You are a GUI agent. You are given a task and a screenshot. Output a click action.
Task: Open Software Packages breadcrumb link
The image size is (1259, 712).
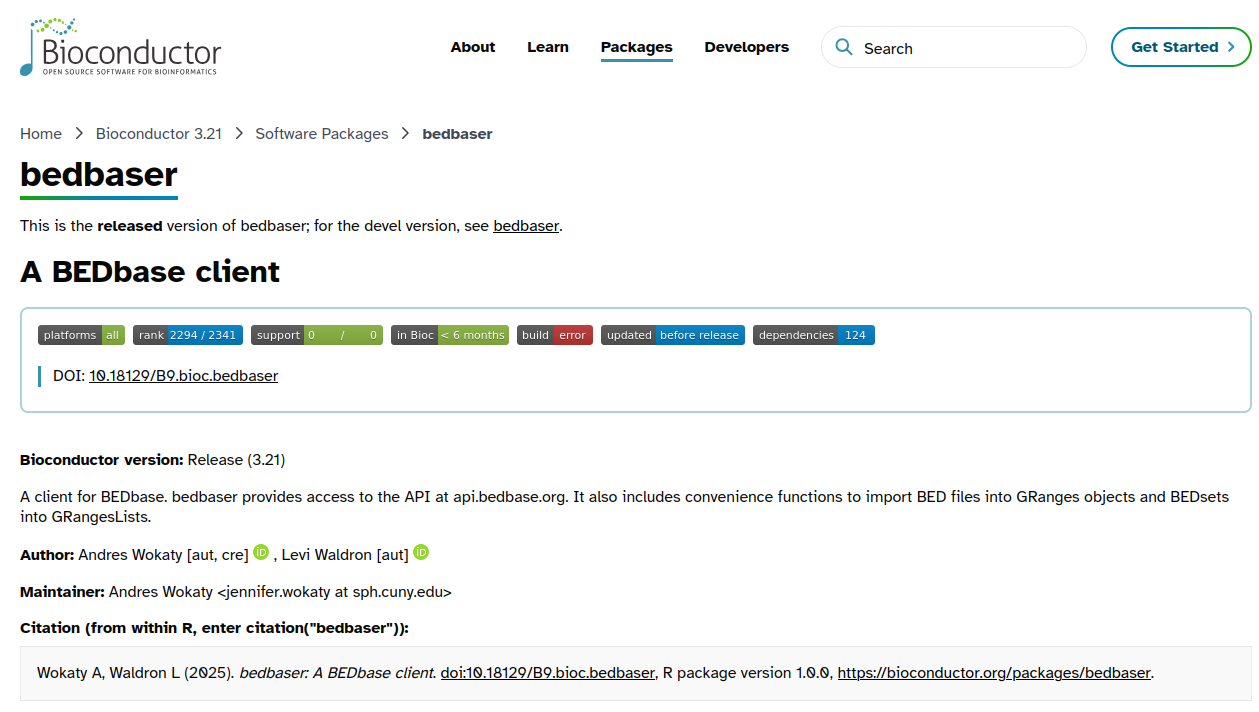(x=322, y=134)
